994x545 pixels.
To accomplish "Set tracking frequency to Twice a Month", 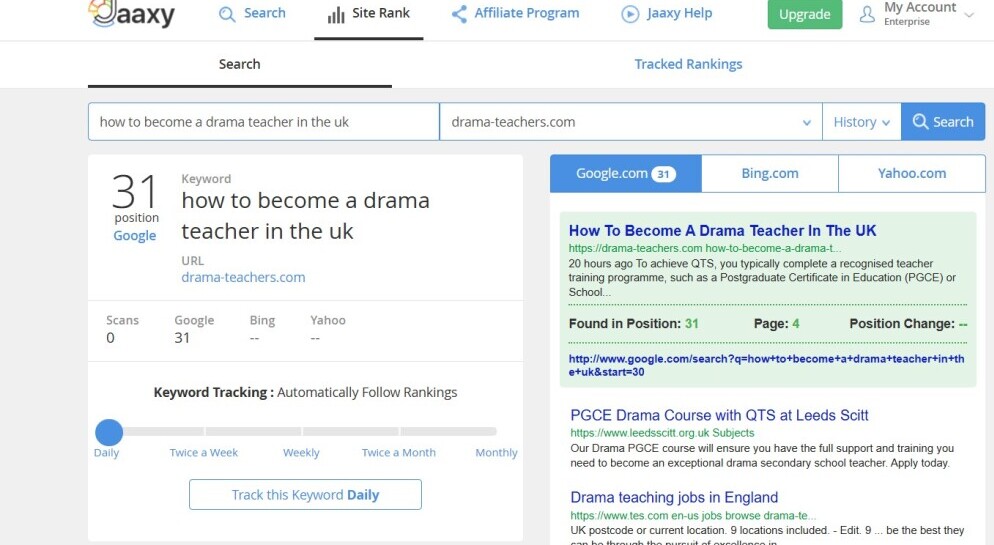I will click(x=399, y=452).
